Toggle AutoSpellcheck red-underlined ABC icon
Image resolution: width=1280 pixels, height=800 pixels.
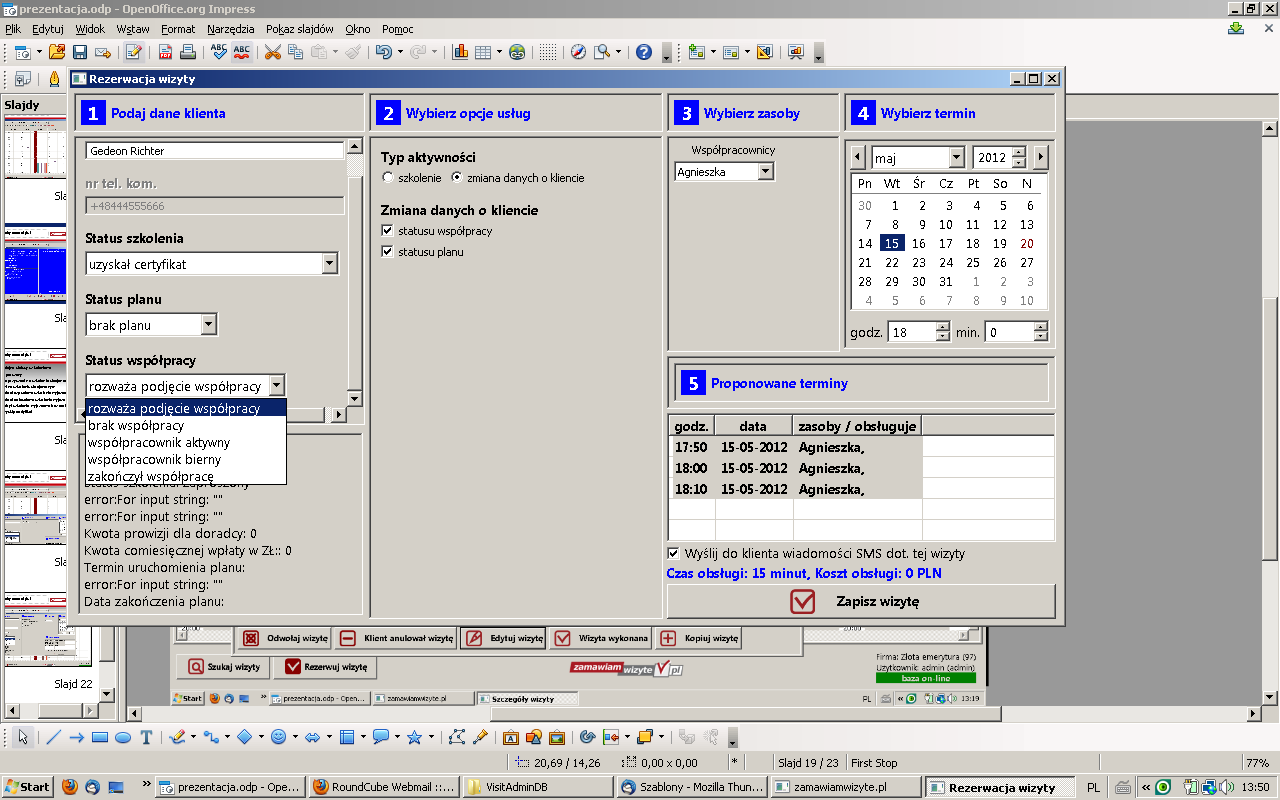pos(241,52)
